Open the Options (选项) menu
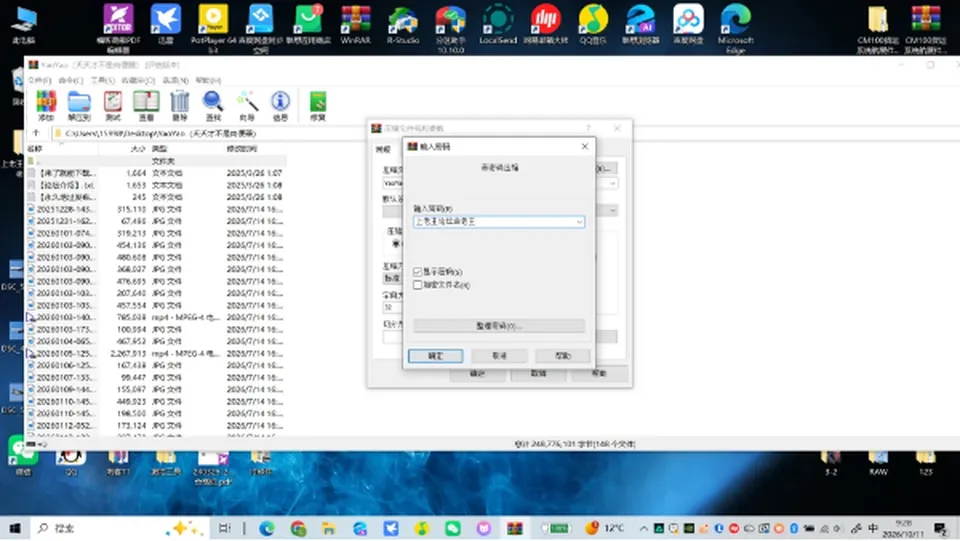This screenshot has width=960, height=541. (176, 80)
